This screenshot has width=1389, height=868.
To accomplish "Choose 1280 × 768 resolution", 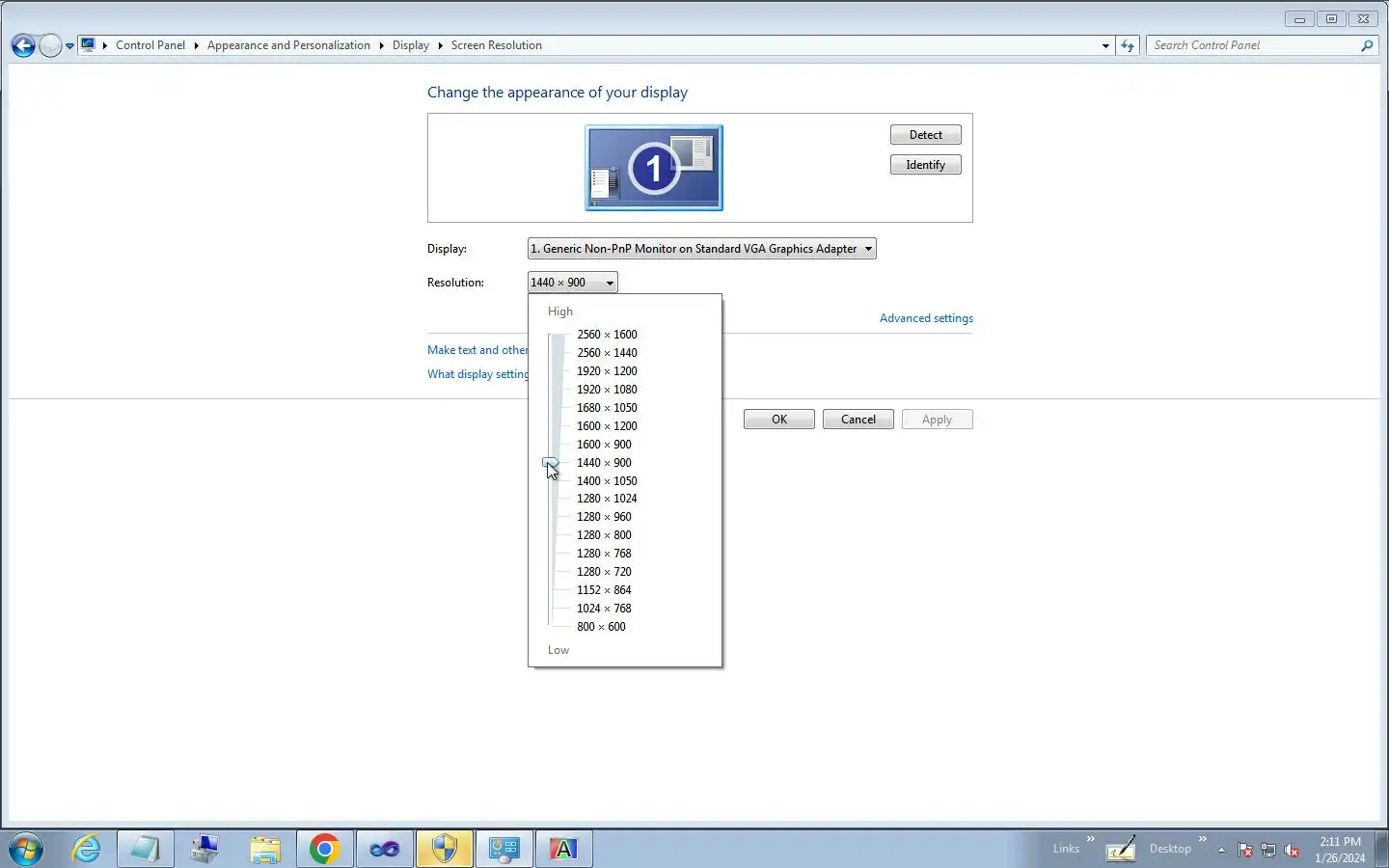I will (604, 554).
